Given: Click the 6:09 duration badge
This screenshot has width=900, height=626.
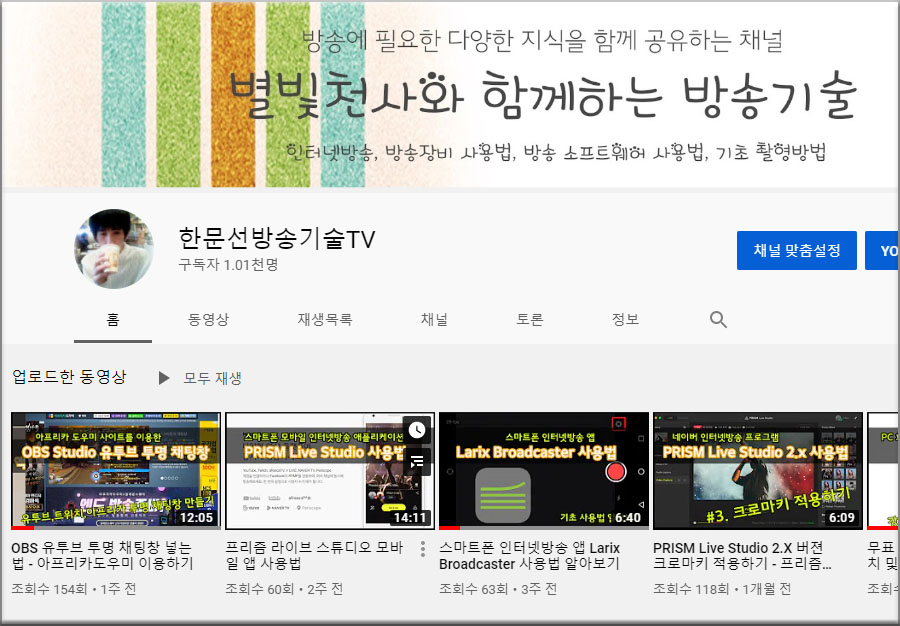Looking at the screenshot, I should [x=842, y=518].
